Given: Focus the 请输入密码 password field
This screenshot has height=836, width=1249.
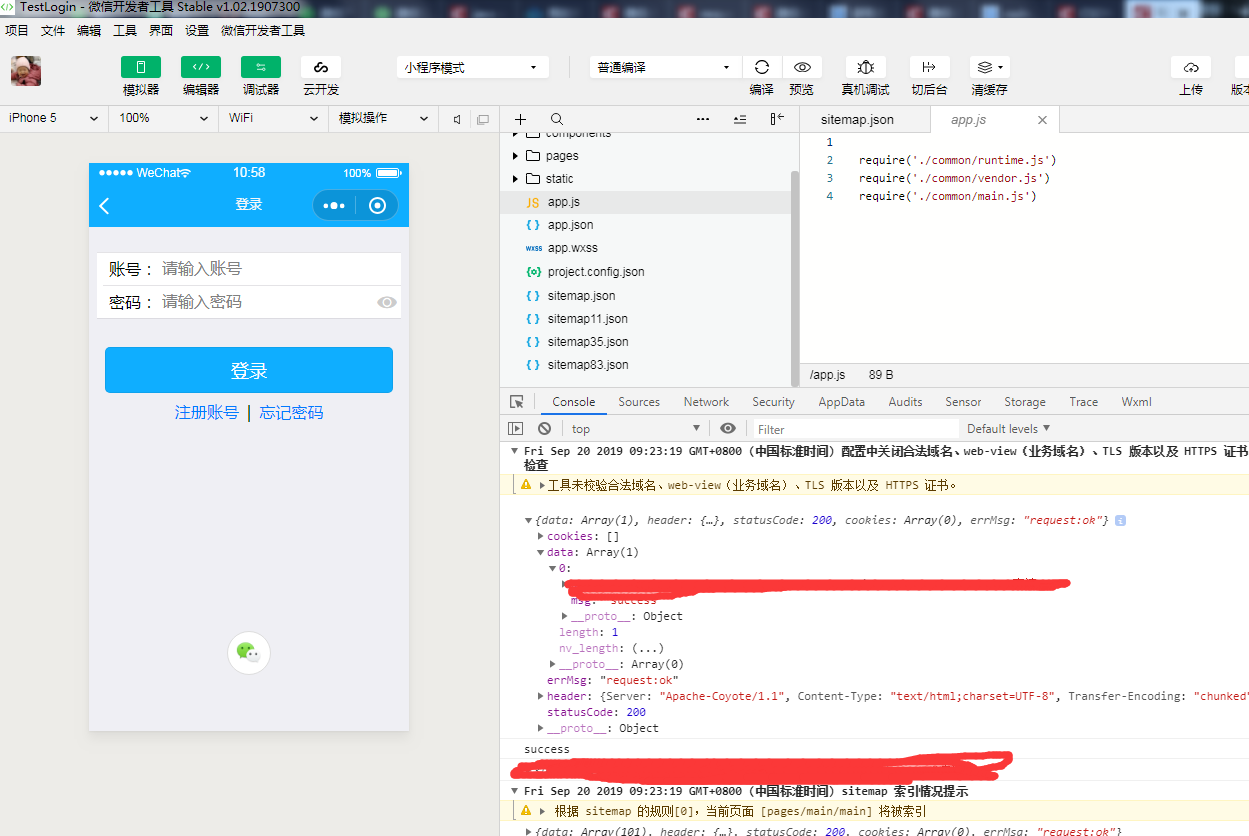Looking at the screenshot, I should (x=265, y=302).
